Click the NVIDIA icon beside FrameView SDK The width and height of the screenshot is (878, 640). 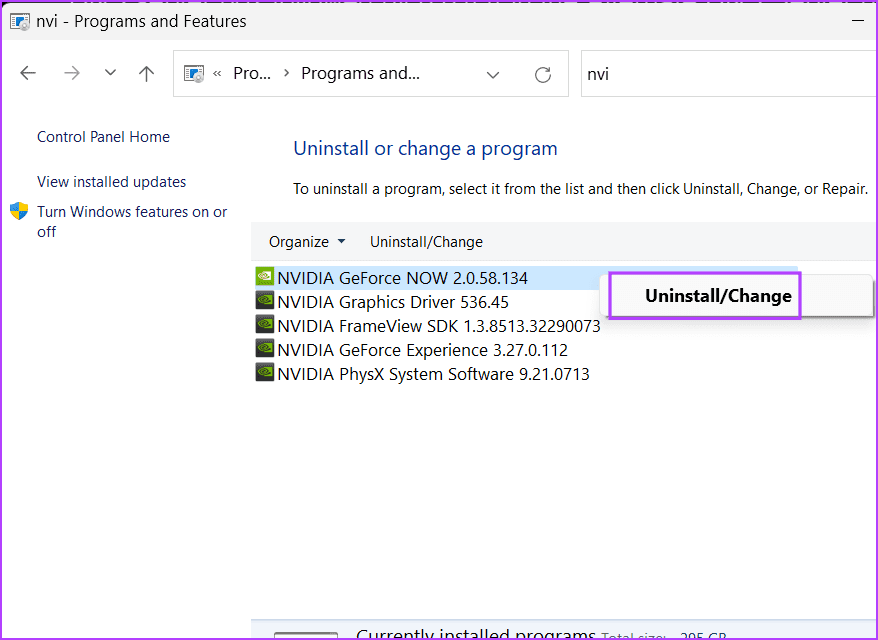(264, 325)
